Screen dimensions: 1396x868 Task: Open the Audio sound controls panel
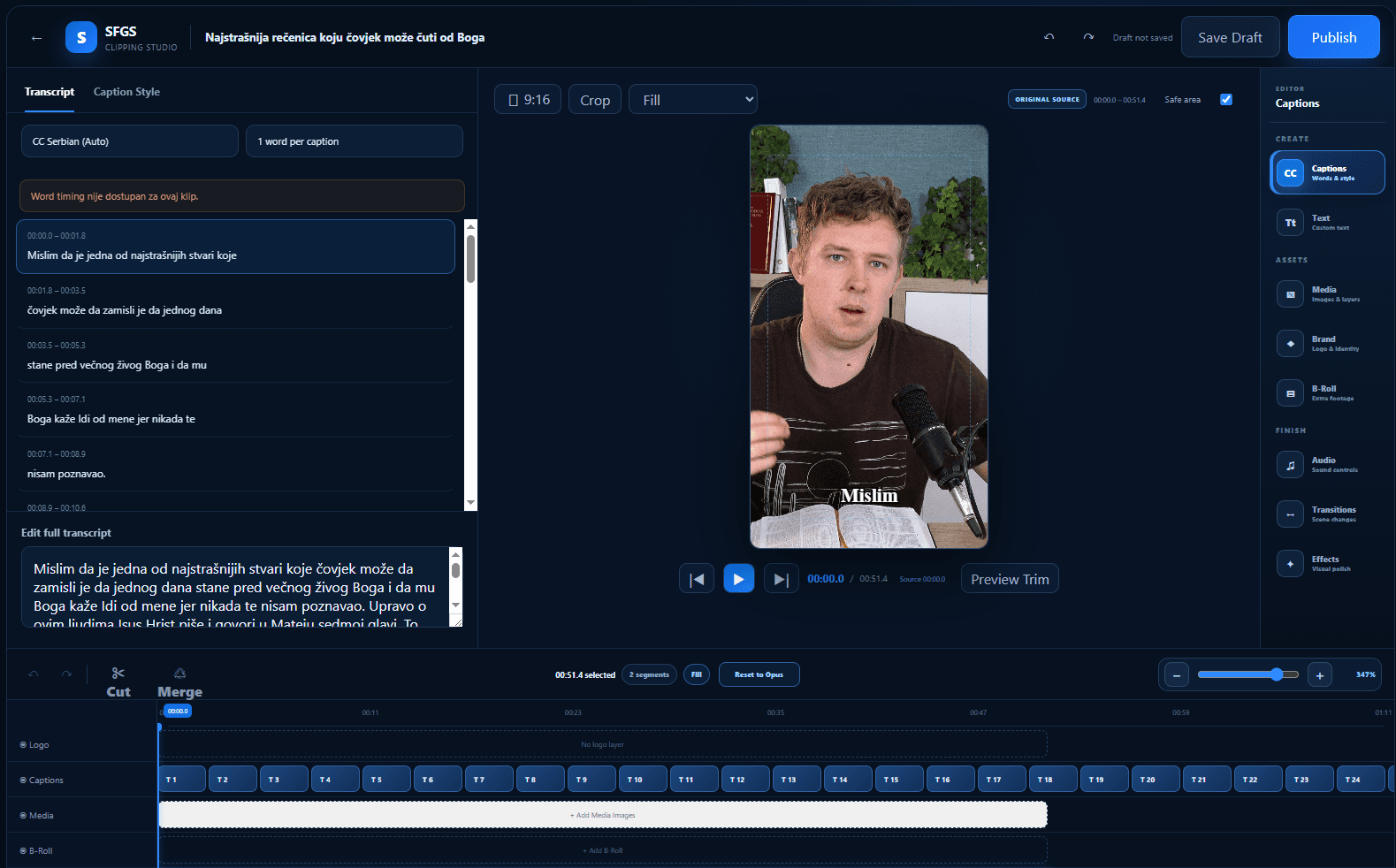(x=1327, y=464)
